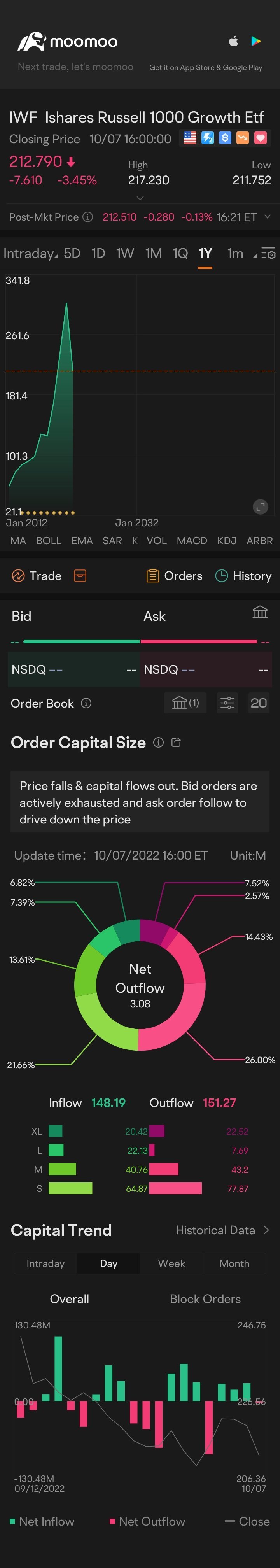Share the Order Capital Size chart
This screenshot has width=280, height=1568.
point(177,743)
